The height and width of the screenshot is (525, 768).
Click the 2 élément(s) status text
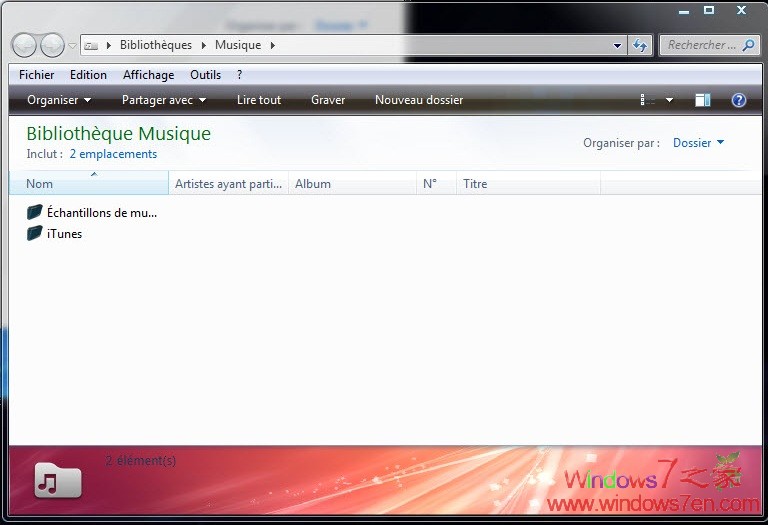pyautogui.click(x=141, y=460)
